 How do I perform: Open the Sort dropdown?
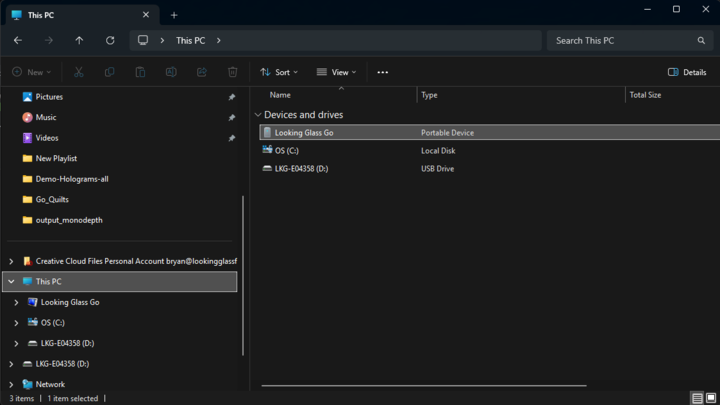(279, 72)
